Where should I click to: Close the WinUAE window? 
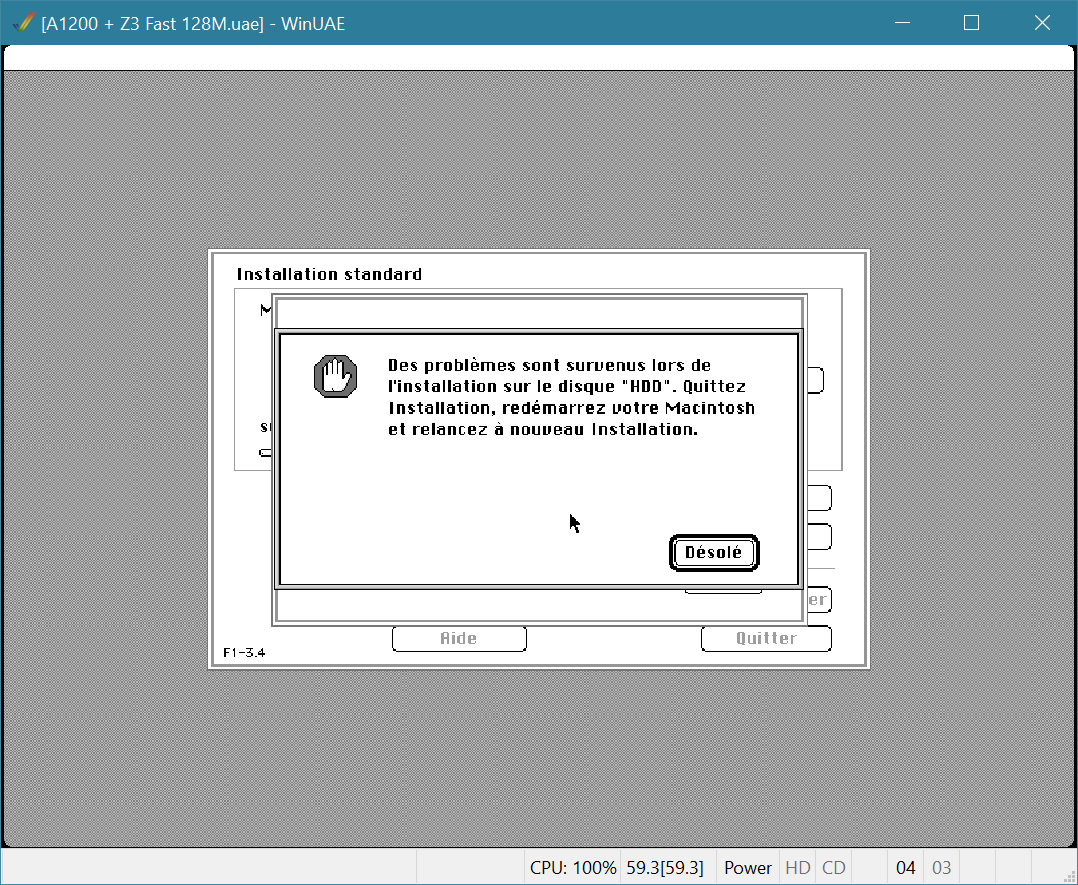[x=1042, y=23]
